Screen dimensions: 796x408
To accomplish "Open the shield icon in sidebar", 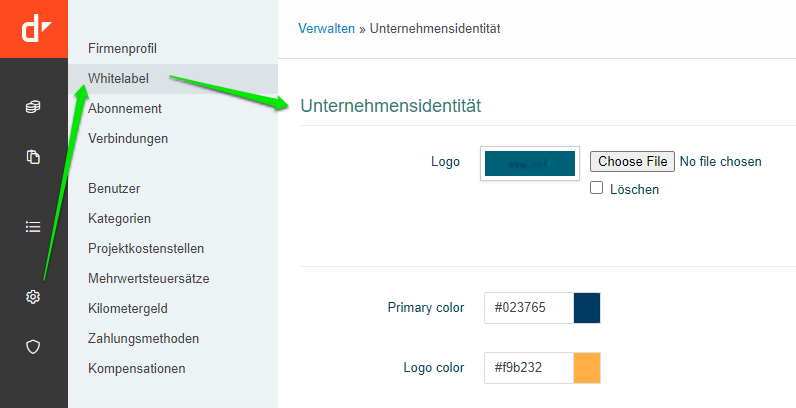I will 33,347.
